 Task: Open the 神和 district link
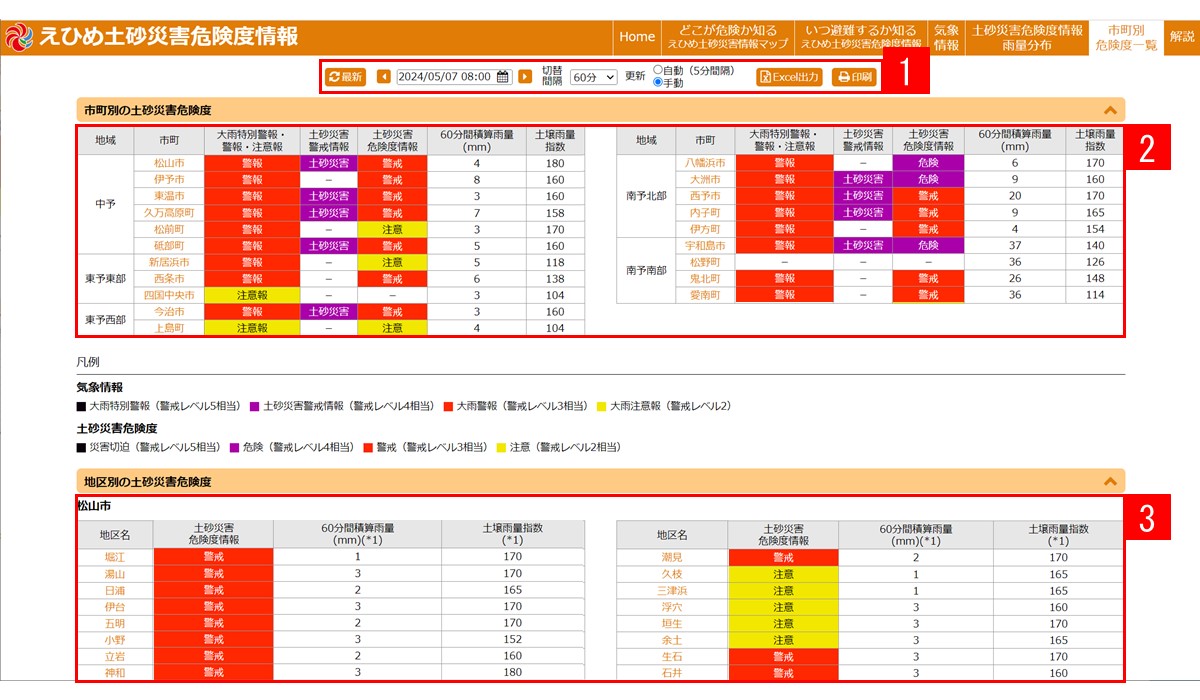115,673
